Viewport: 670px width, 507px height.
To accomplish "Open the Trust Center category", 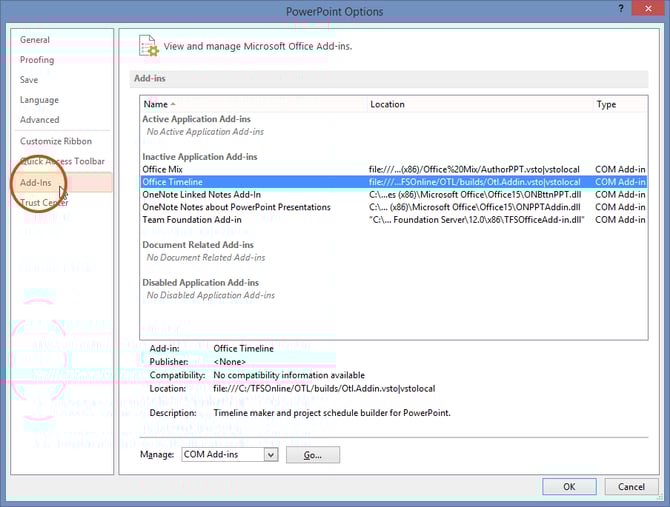I will (x=45, y=203).
